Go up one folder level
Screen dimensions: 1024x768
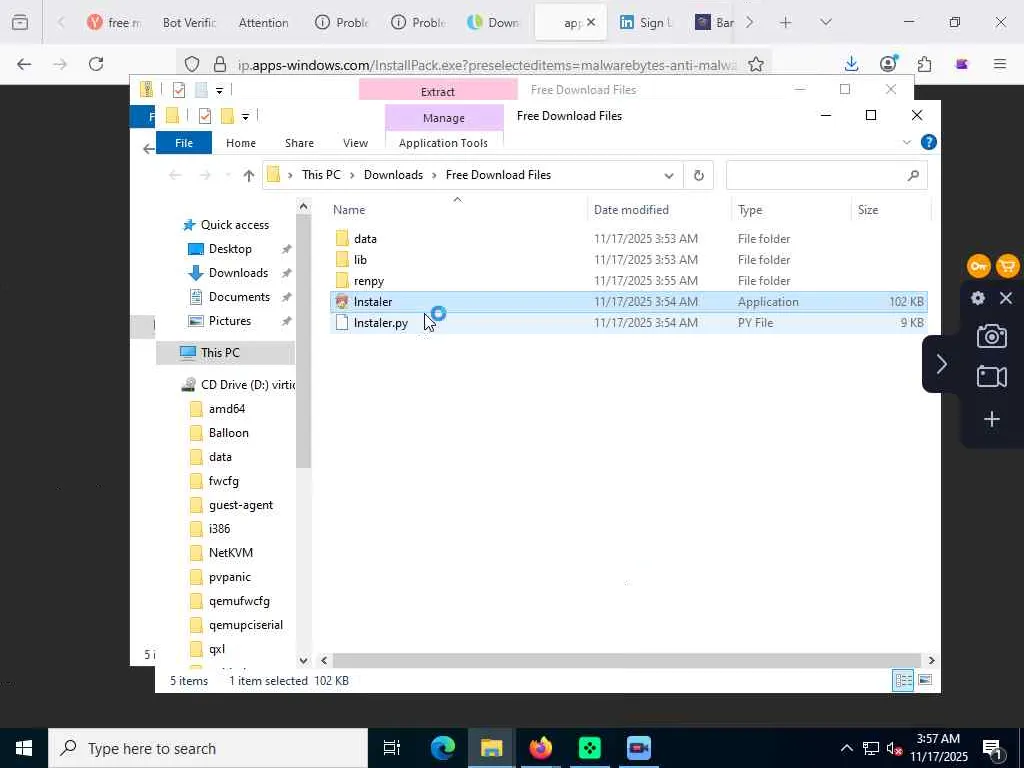[x=248, y=175]
